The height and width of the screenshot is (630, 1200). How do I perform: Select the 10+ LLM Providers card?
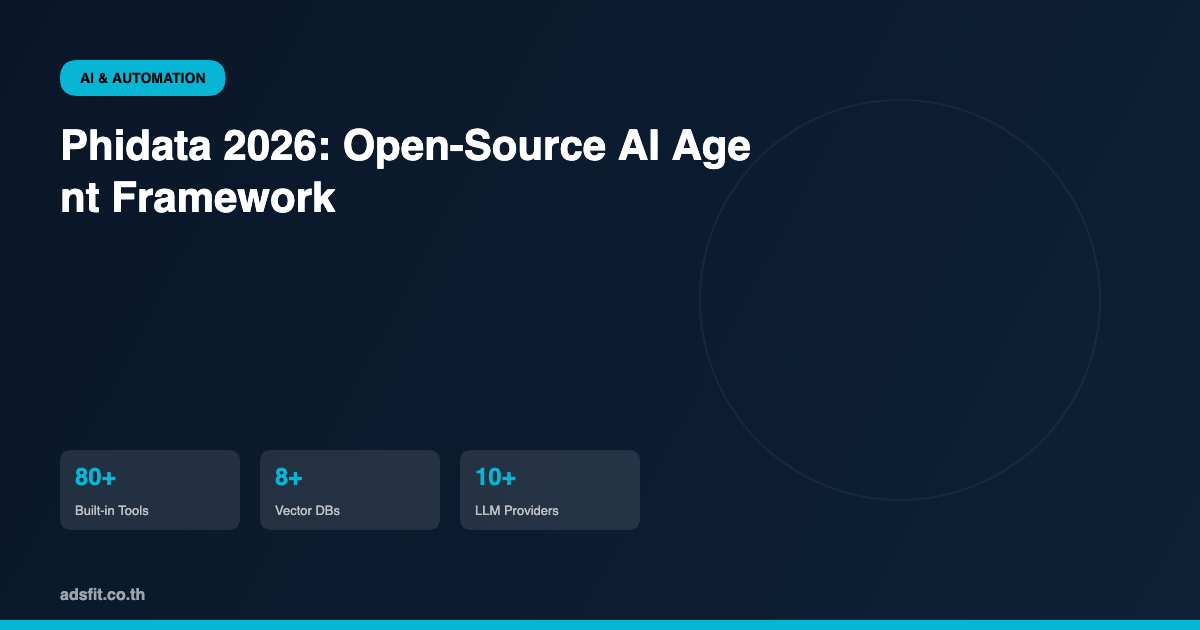(x=550, y=490)
